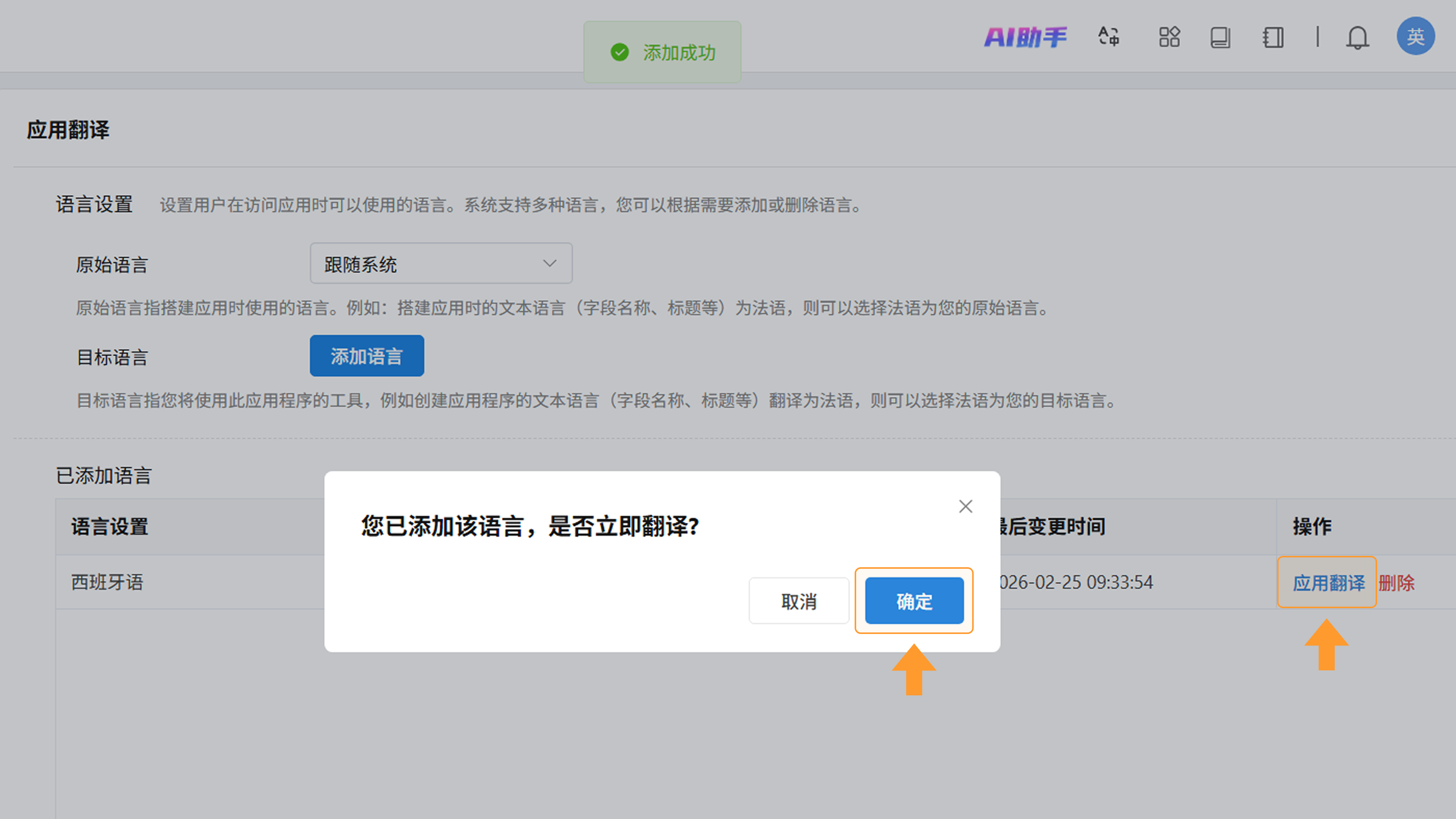Screen dimensions: 1456x819
Task: Click the 操作 column header
Action: point(1312,527)
